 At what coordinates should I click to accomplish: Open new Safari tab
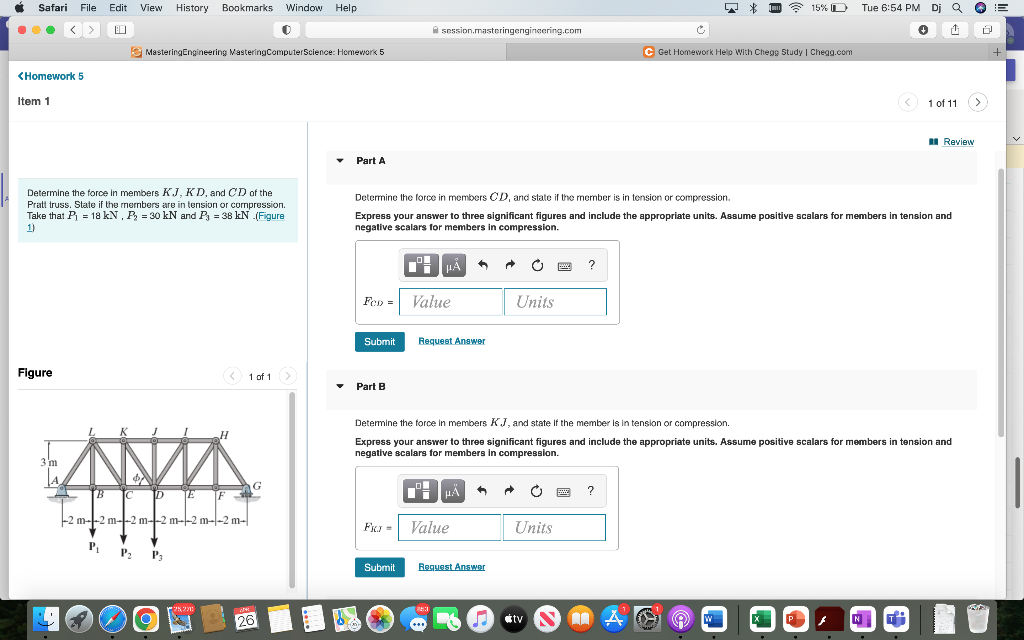pos(997,52)
